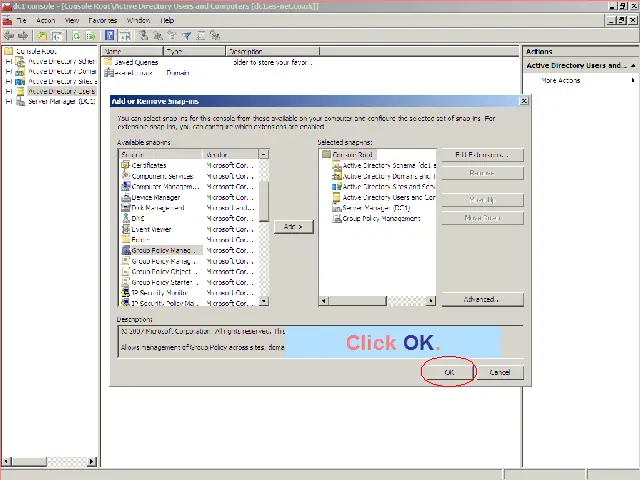Open the View menu
The image size is (640, 480).
coord(72,20)
